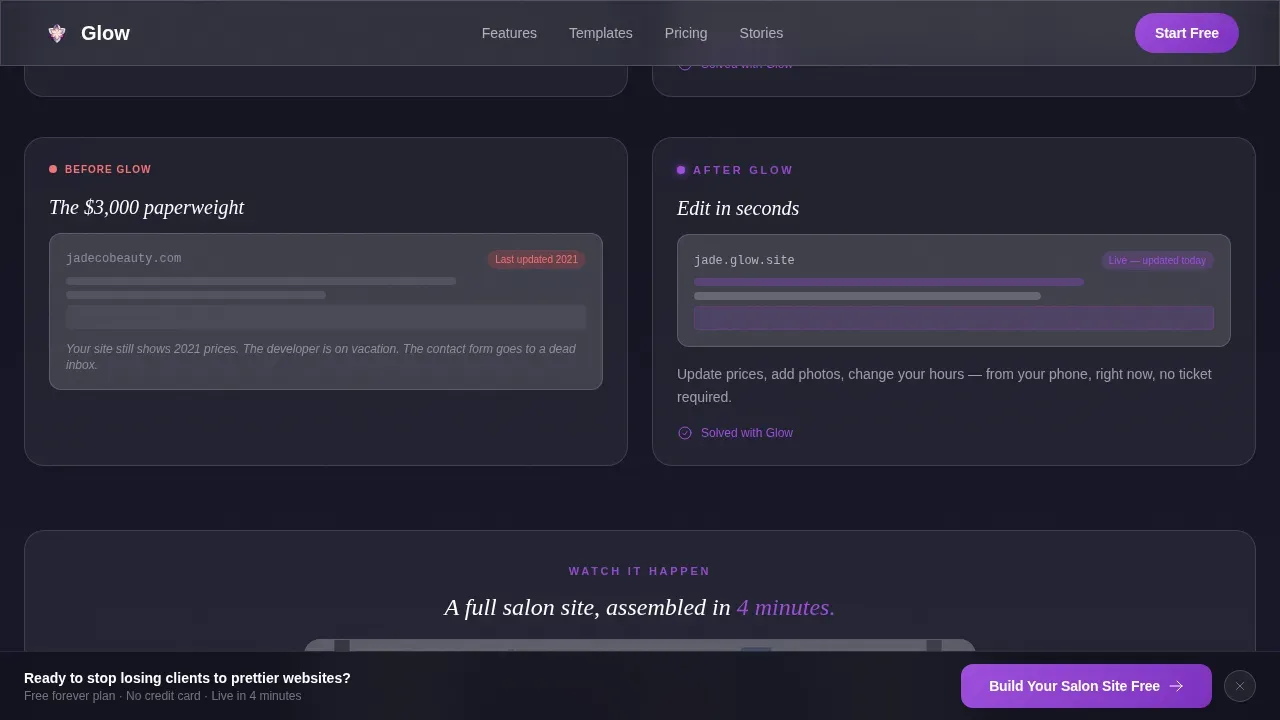Click the WATCH IT HAPPEN label
The height and width of the screenshot is (720, 1280).
pyautogui.click(x=640, y=571)
